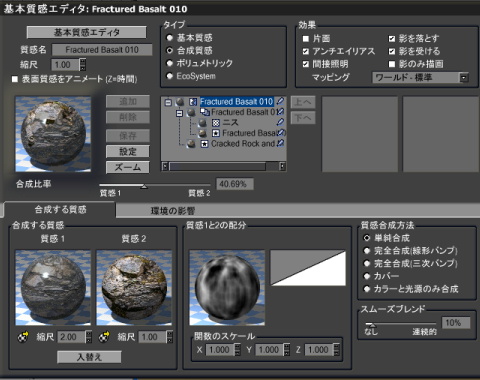Click the 10% smooth blend value field
The width and height of the screenshot is (480, 380).
point(456,323)
